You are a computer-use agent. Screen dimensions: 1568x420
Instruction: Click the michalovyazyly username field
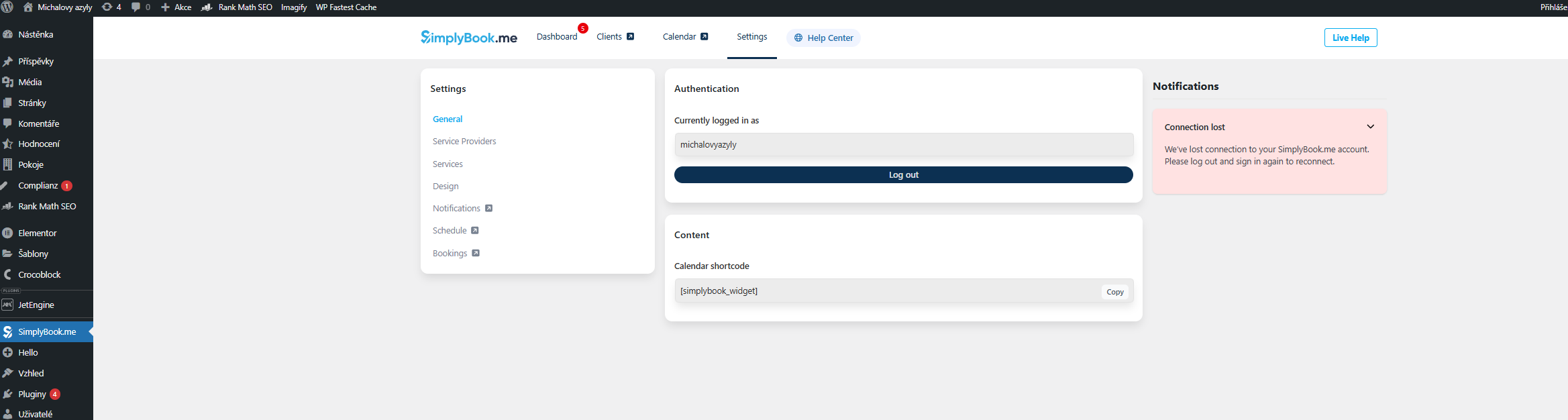pos(904,144)
